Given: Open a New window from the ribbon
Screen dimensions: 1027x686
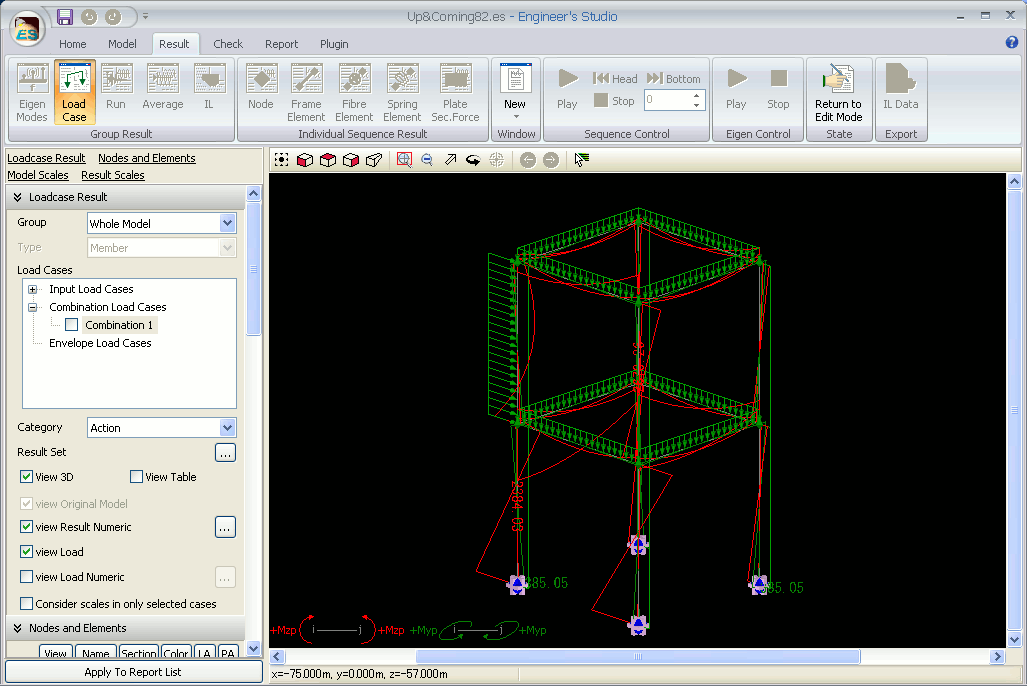Looking at the screenshot, I should (x=515, y=91).
